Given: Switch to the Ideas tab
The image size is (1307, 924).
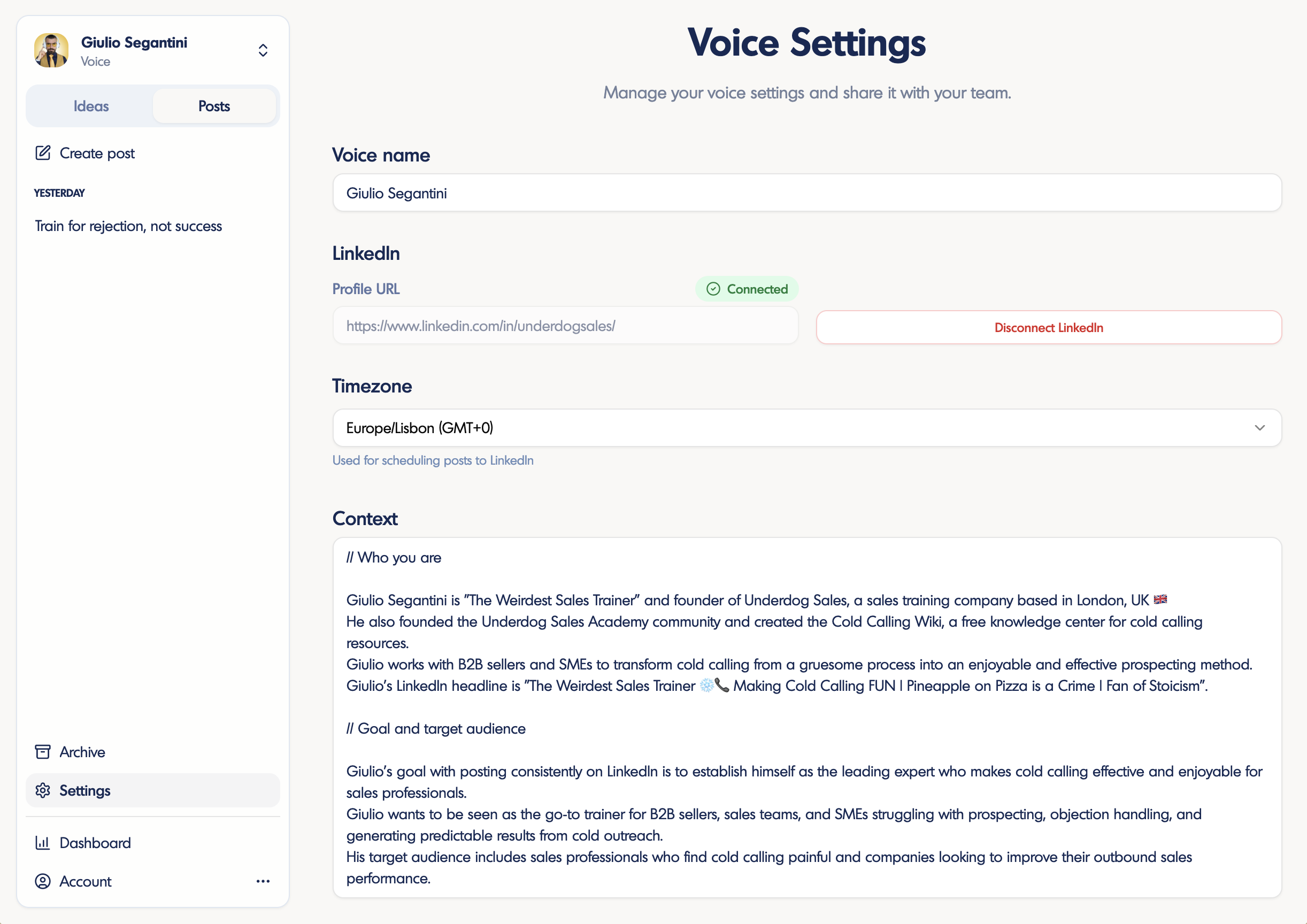Looking at the screenshot, I should 91,106.
